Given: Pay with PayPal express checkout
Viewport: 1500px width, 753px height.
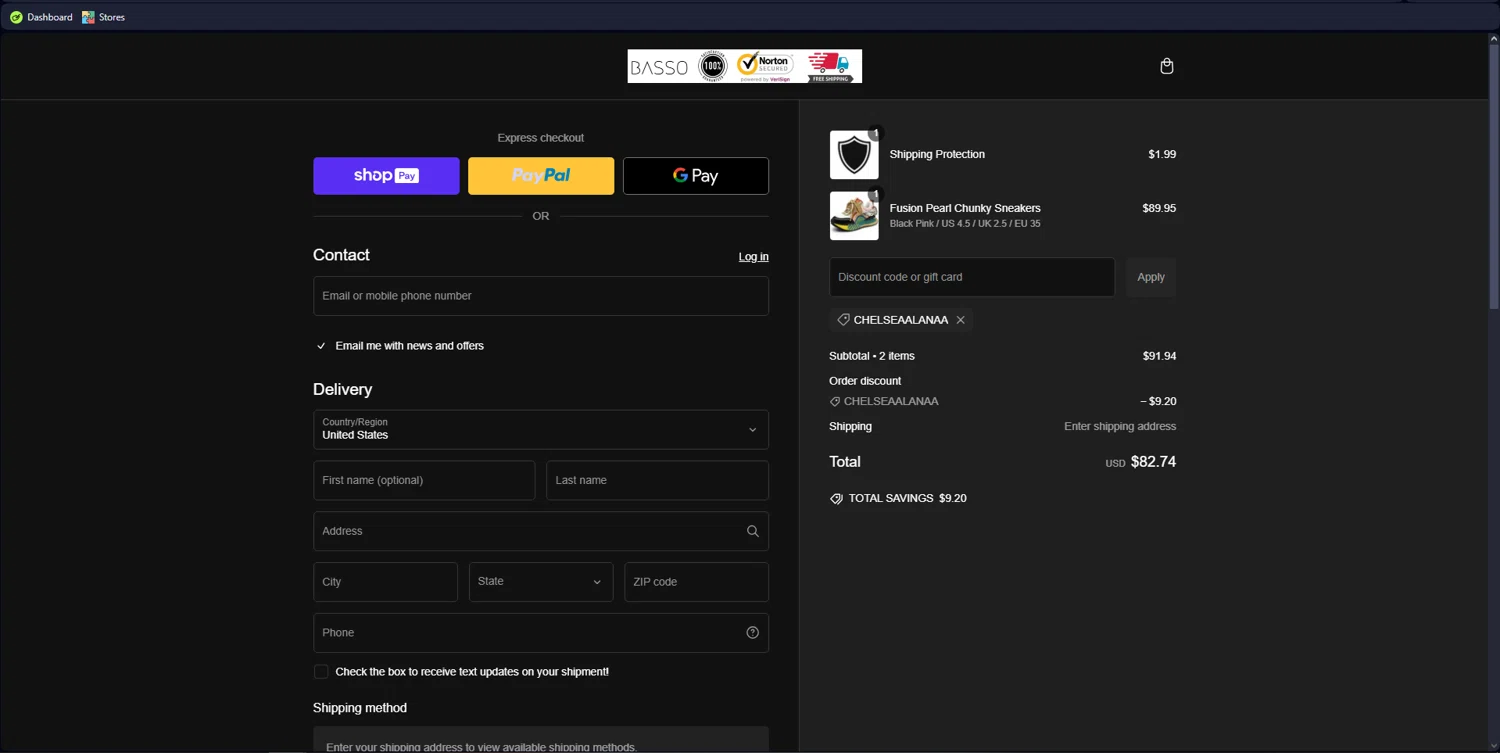Looking at the screenshot, I should pos(541,176).
